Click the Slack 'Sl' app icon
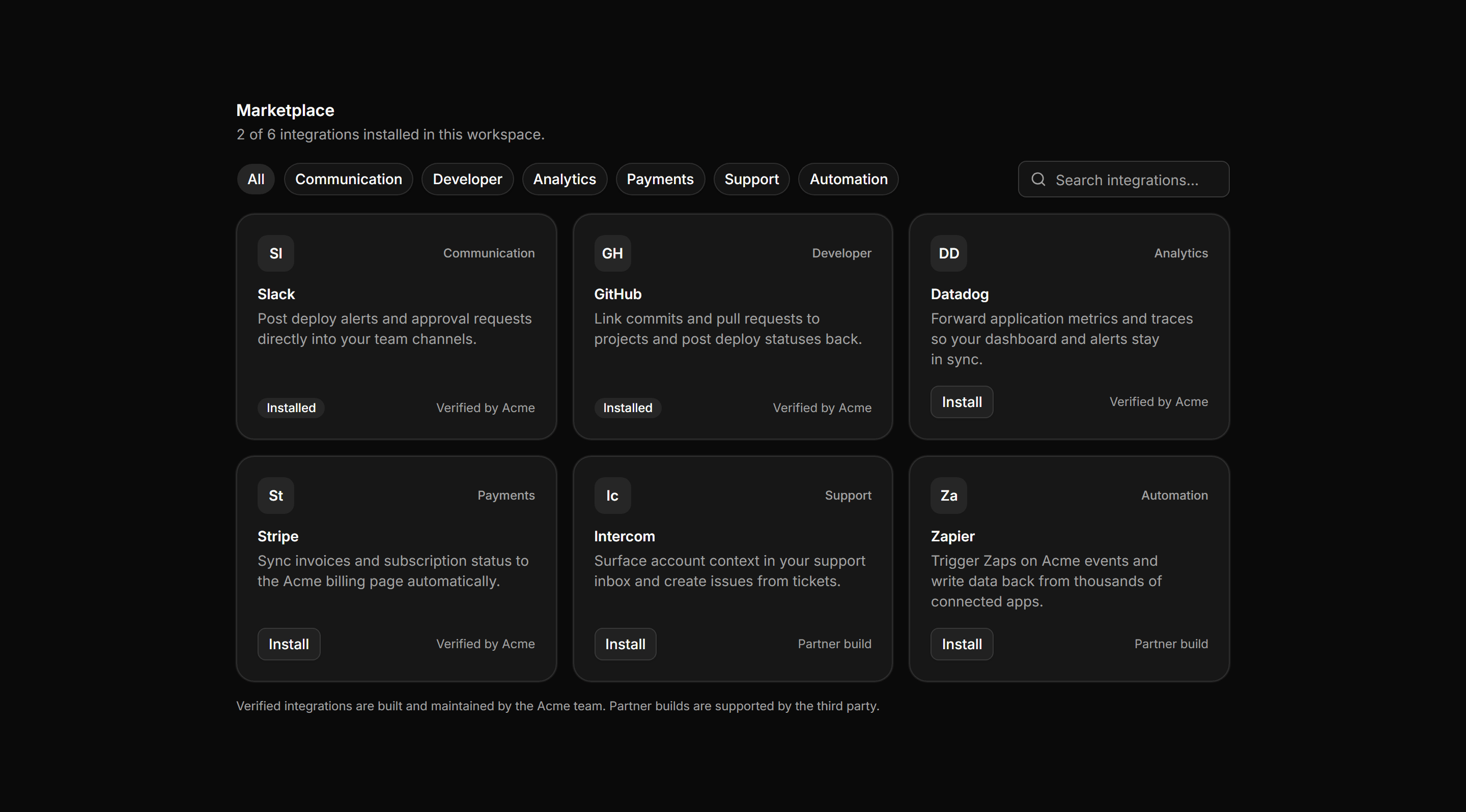1466x812 pixels. coord(275,253)
